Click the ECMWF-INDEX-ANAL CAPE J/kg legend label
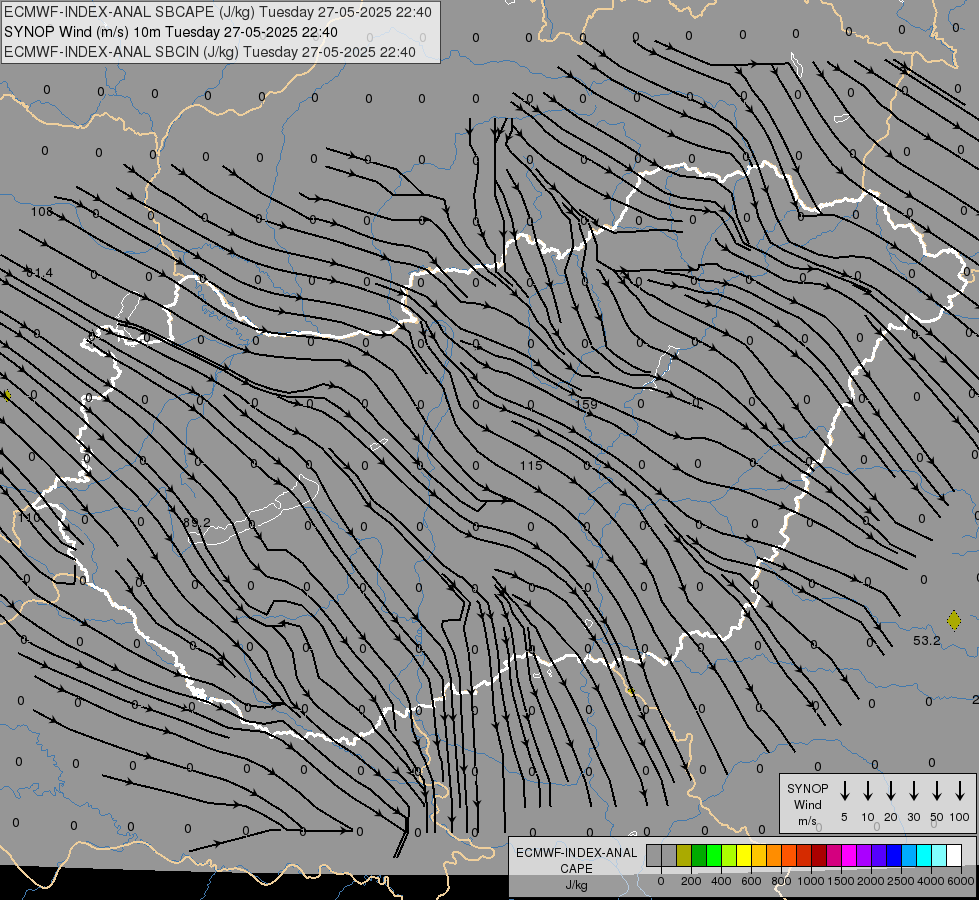 coord(576,869)
